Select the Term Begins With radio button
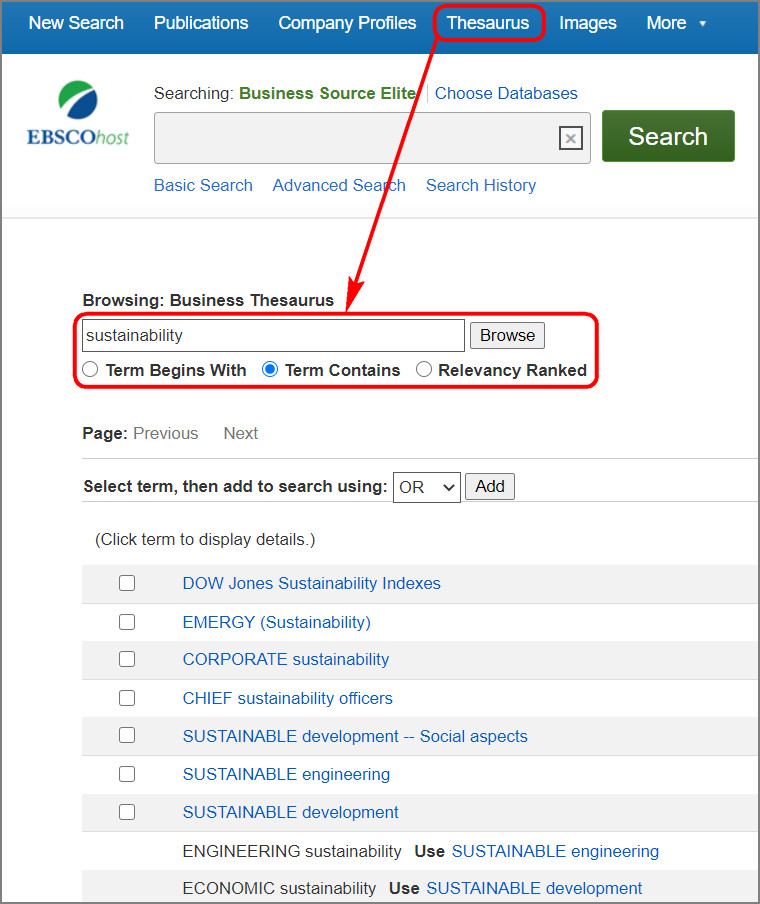760x904 pixels. pos(90,370)
